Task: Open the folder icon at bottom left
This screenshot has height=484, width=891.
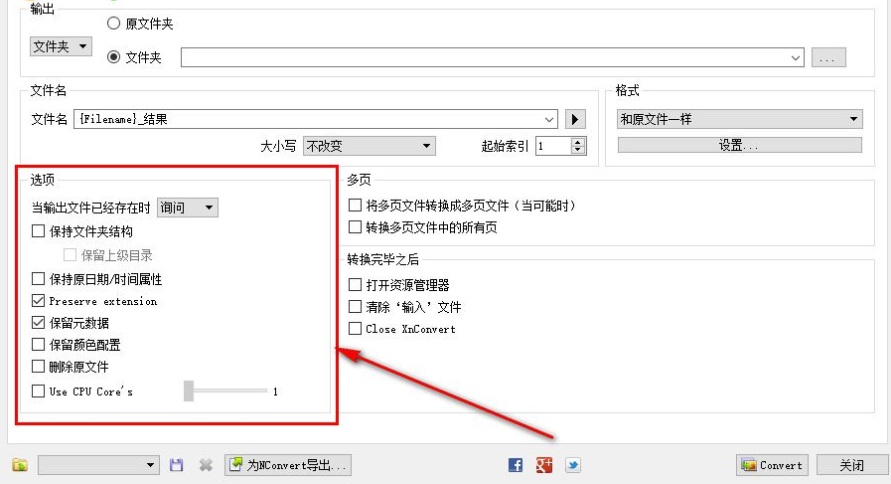Action: click(20, 465)
